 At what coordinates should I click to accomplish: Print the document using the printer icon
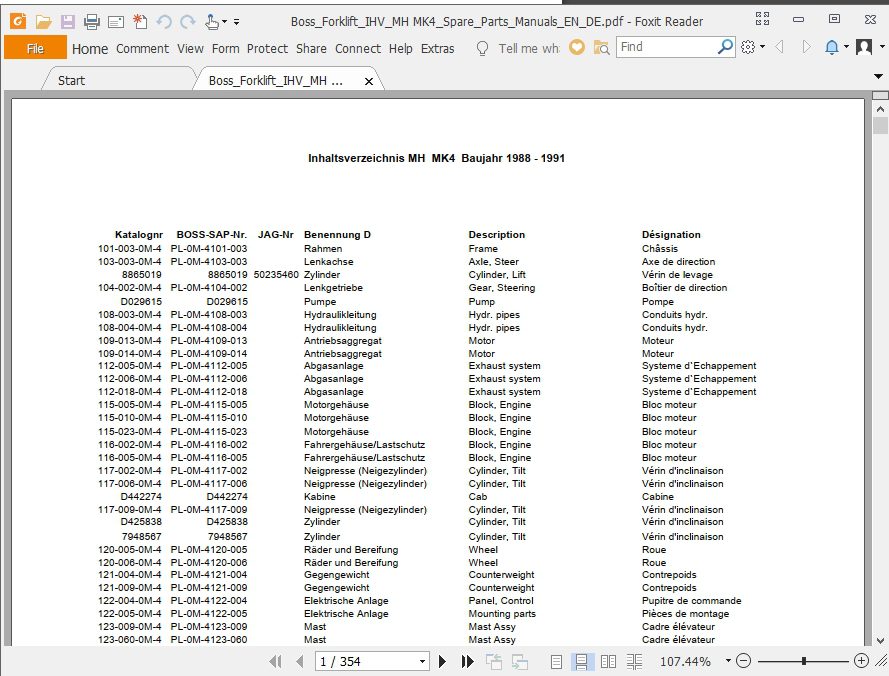pos(91,22)
